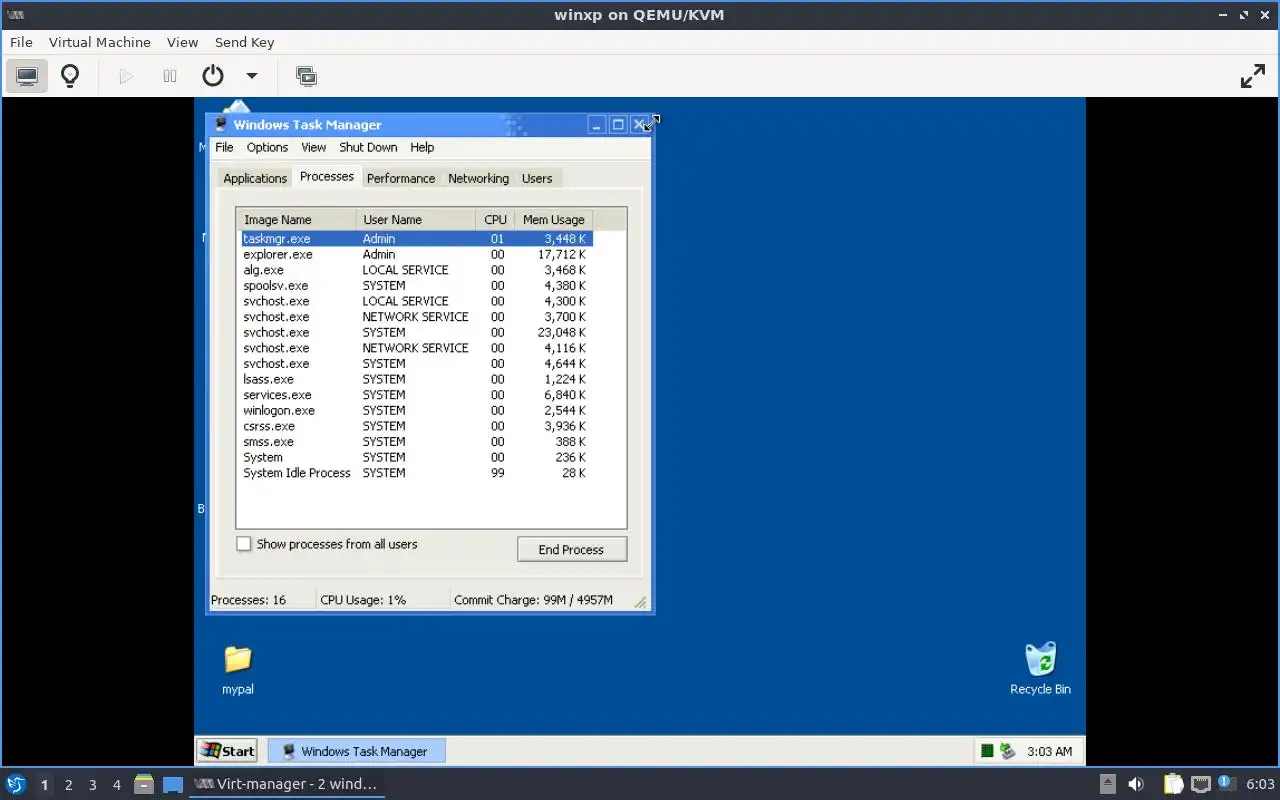This screenshot has height=800, width=1280.
Task: Select the System Idle Process row
Action: pos(416,473)
